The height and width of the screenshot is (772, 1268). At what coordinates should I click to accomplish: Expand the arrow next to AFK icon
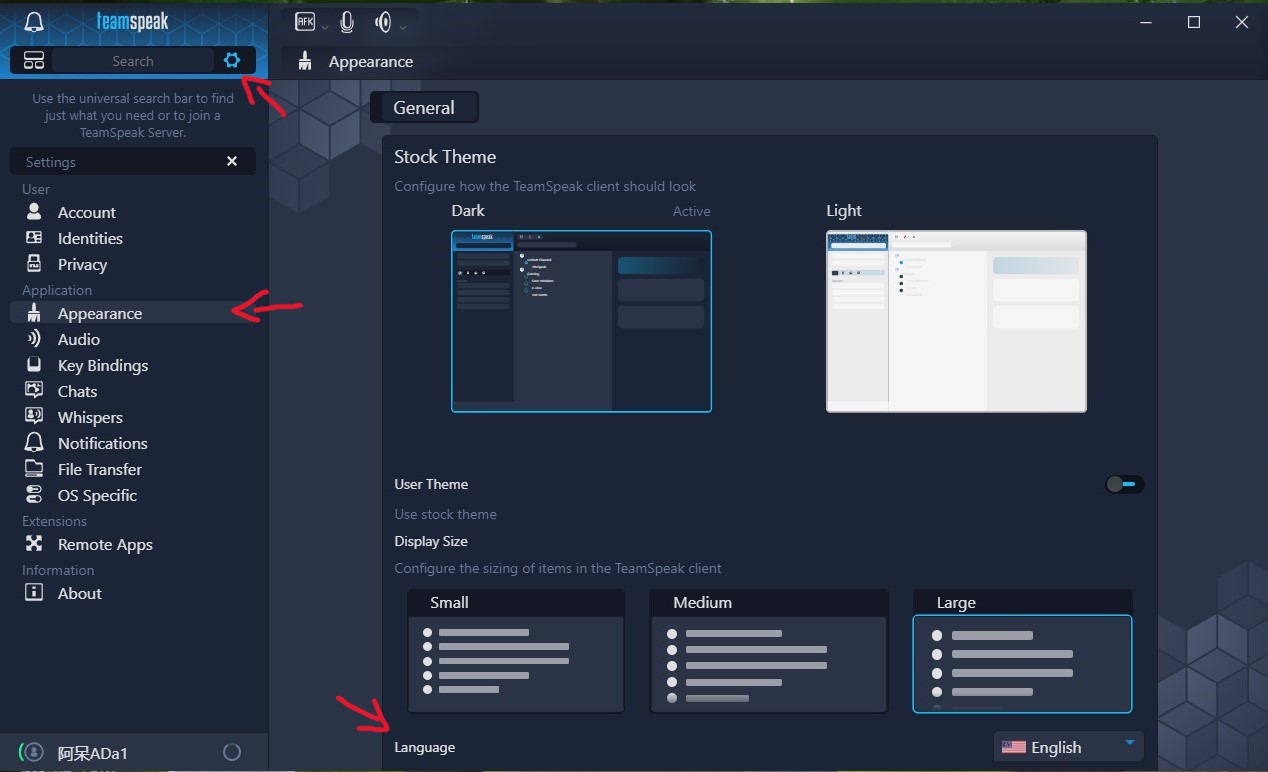(x=325, y=27)
